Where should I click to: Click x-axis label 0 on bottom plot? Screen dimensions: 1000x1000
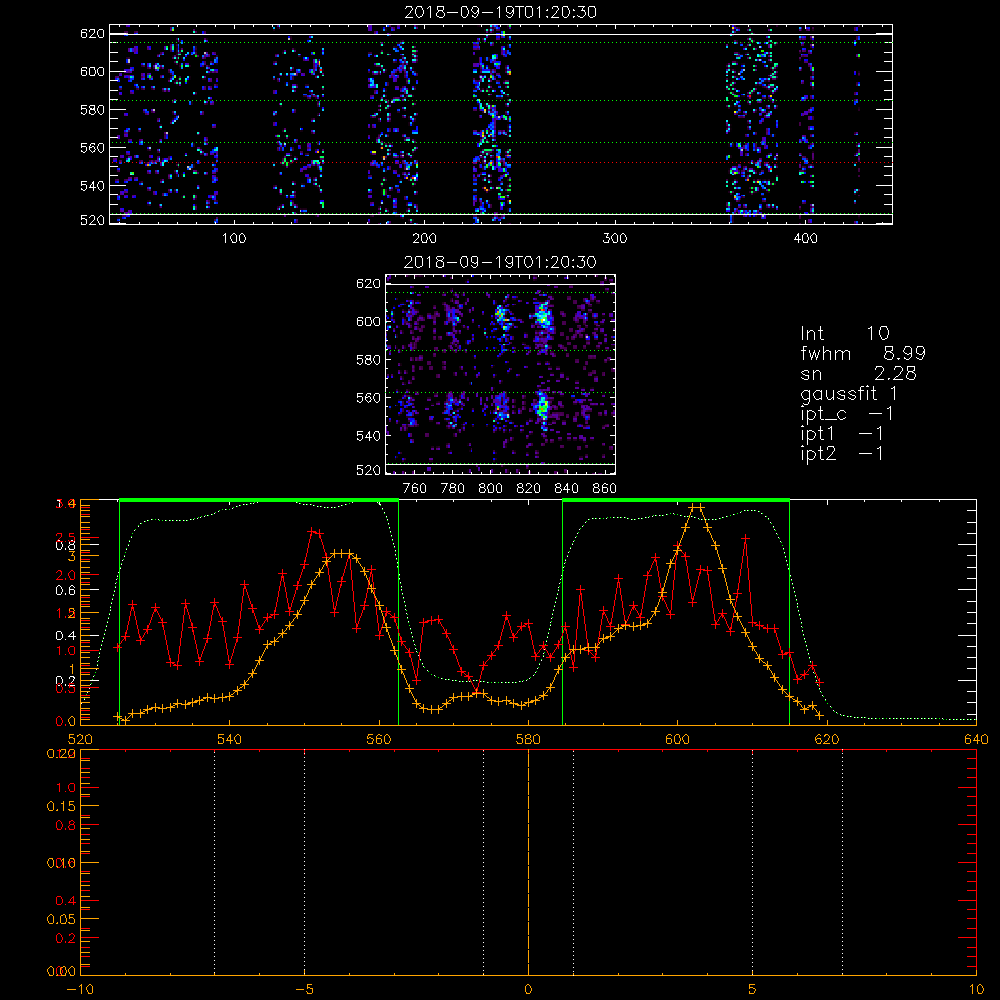(528, 990)
